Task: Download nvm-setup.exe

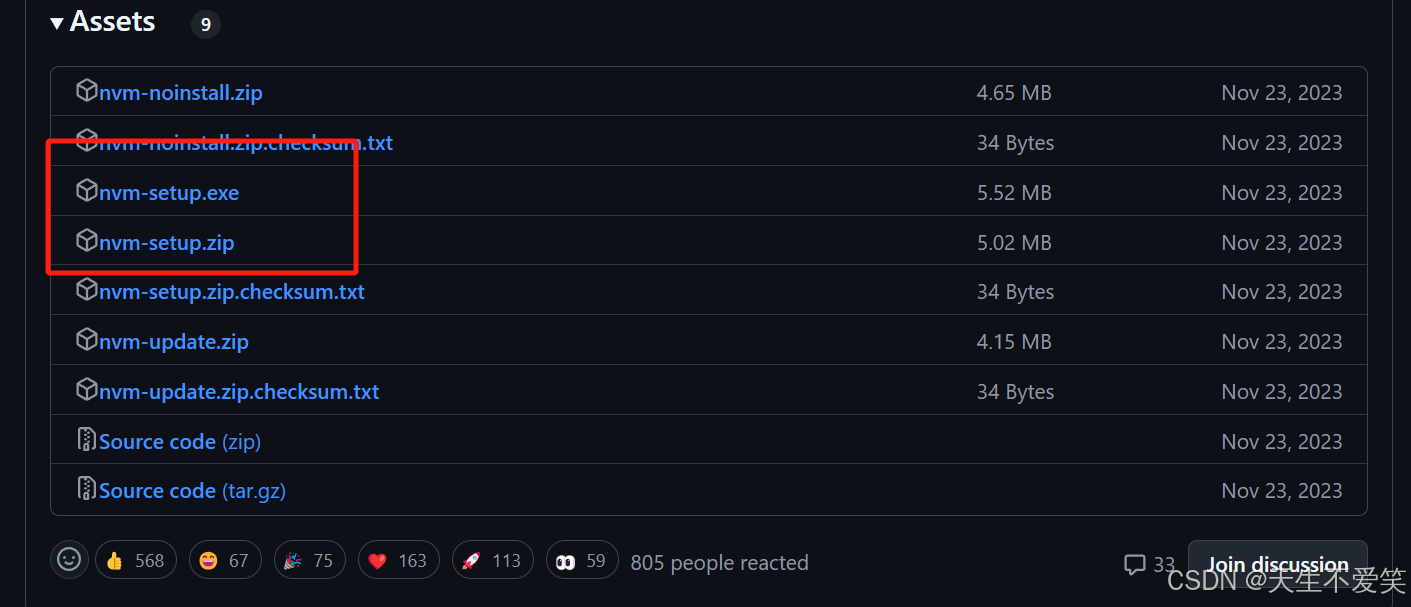Action: pos(169,192)
